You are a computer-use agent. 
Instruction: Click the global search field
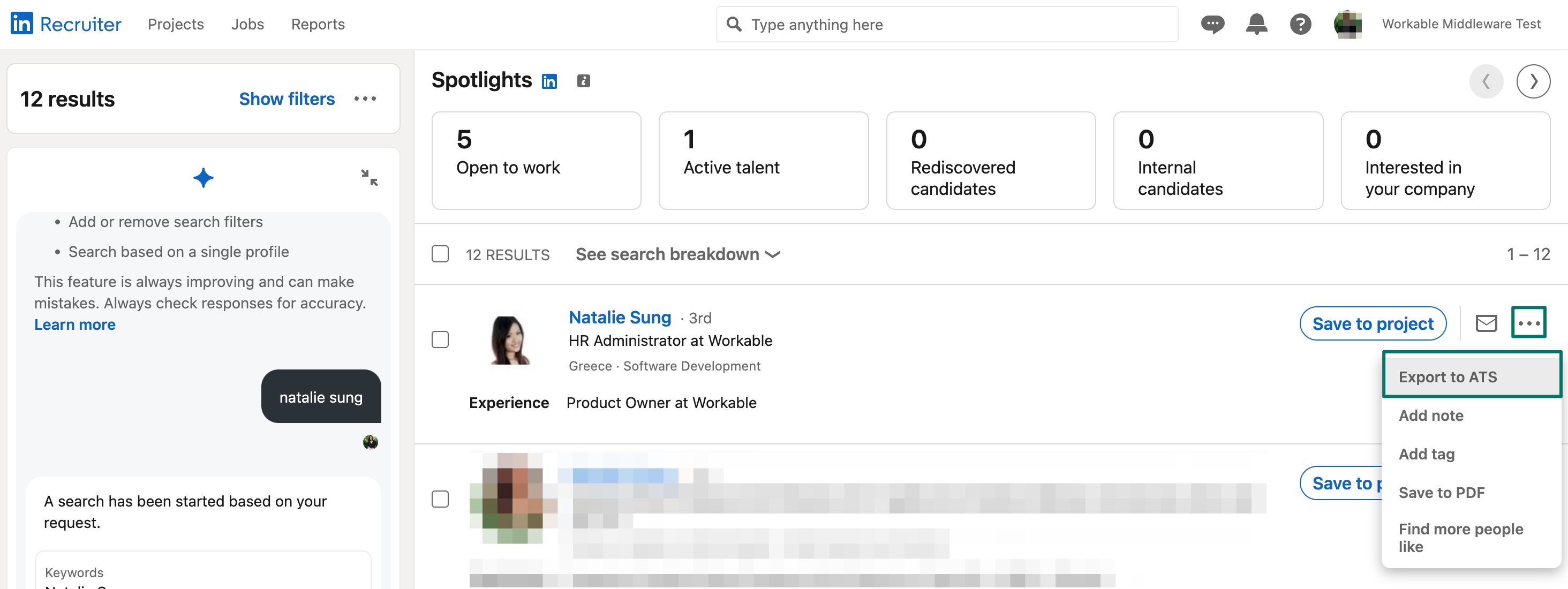[946, 24]
